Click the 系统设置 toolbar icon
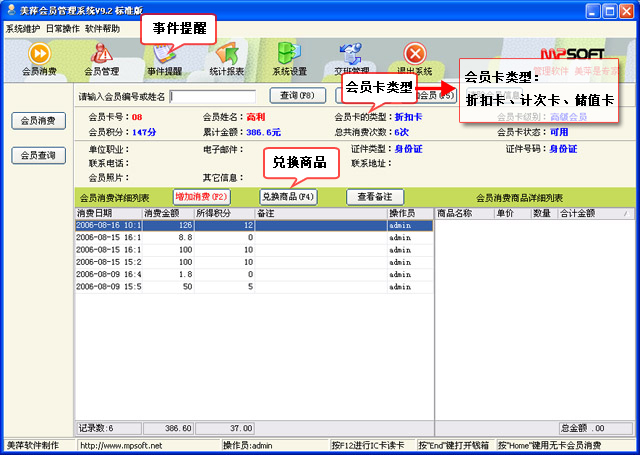Screen dimensions: 640x455 (290, 58)
